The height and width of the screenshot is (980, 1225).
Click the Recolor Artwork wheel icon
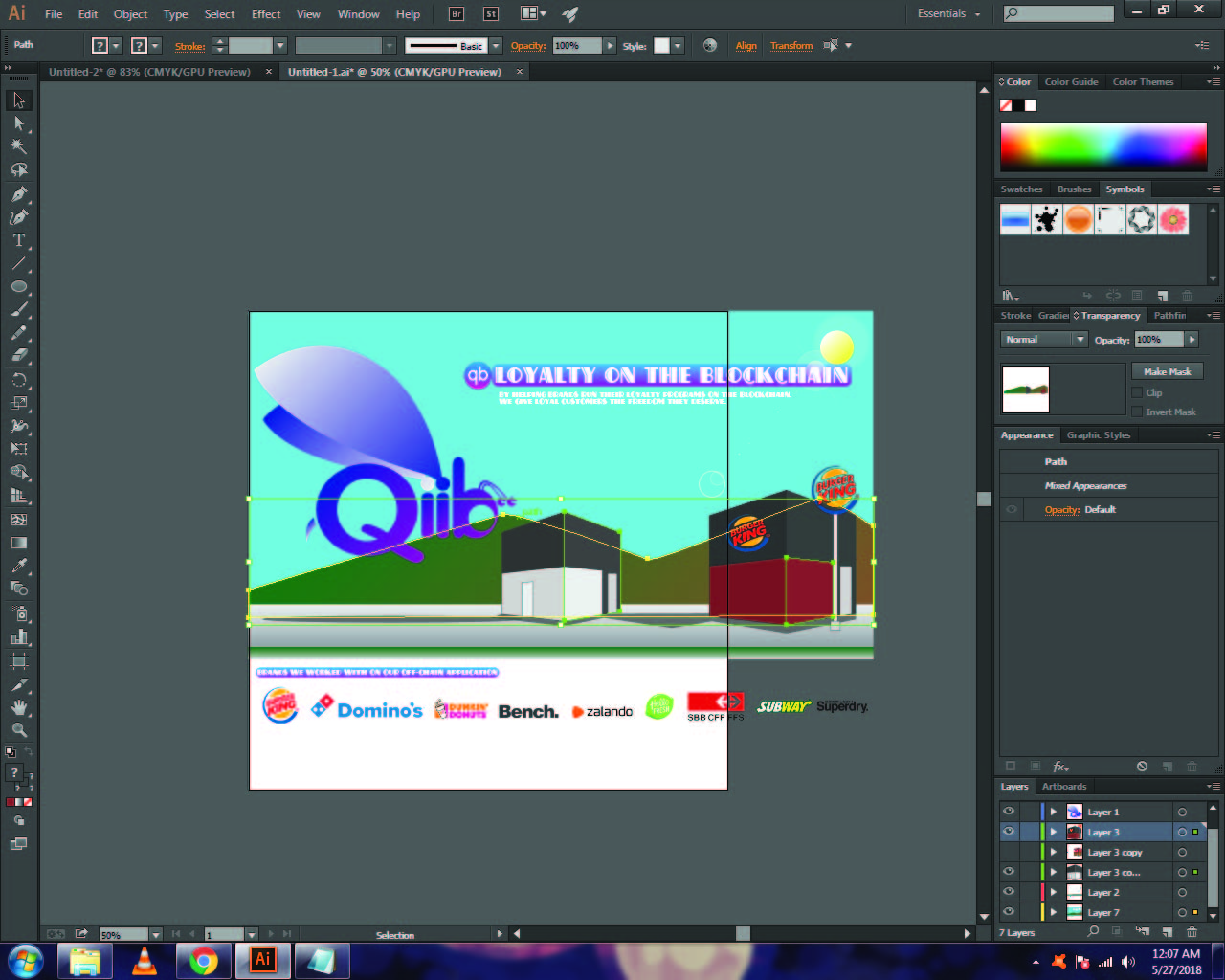[x=710, y=45]
